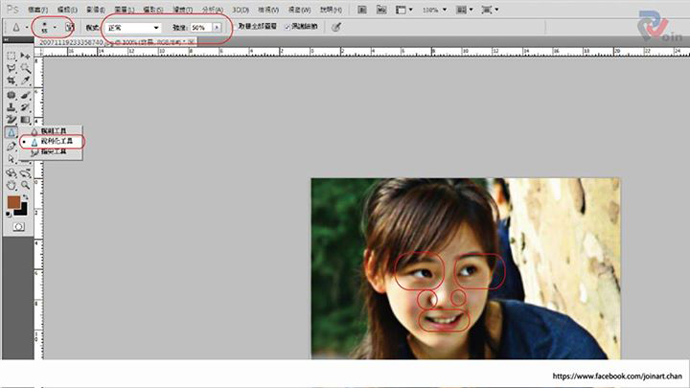Select the Gradient tool
The image size is (690, 388).
point(25,119)
